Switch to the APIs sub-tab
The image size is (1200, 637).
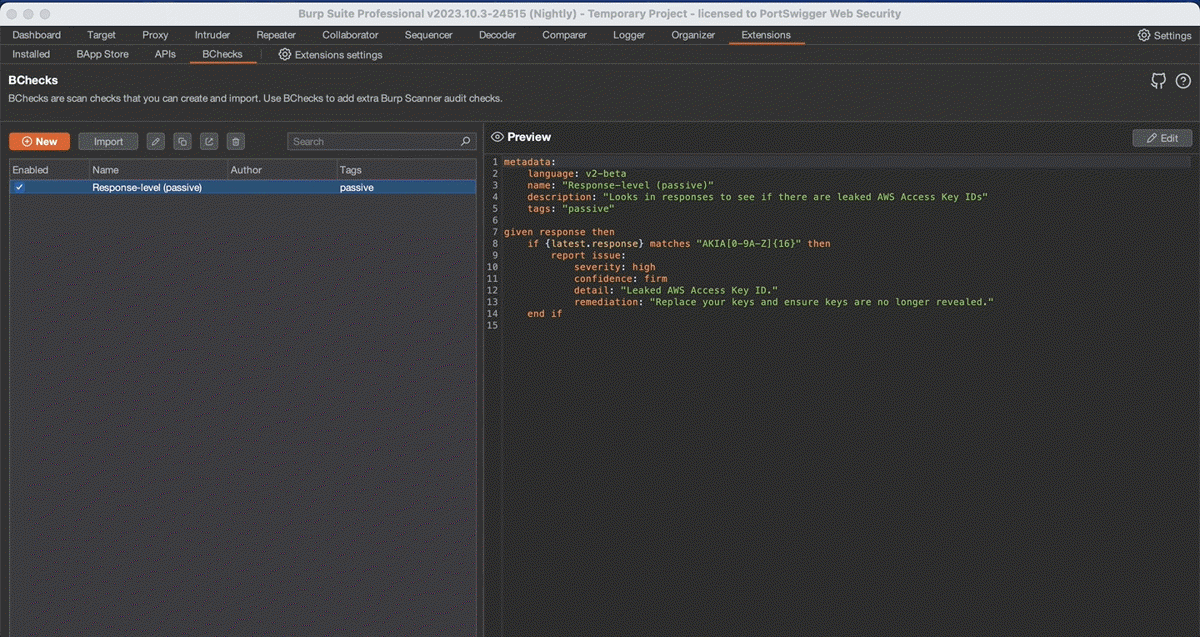165,55
